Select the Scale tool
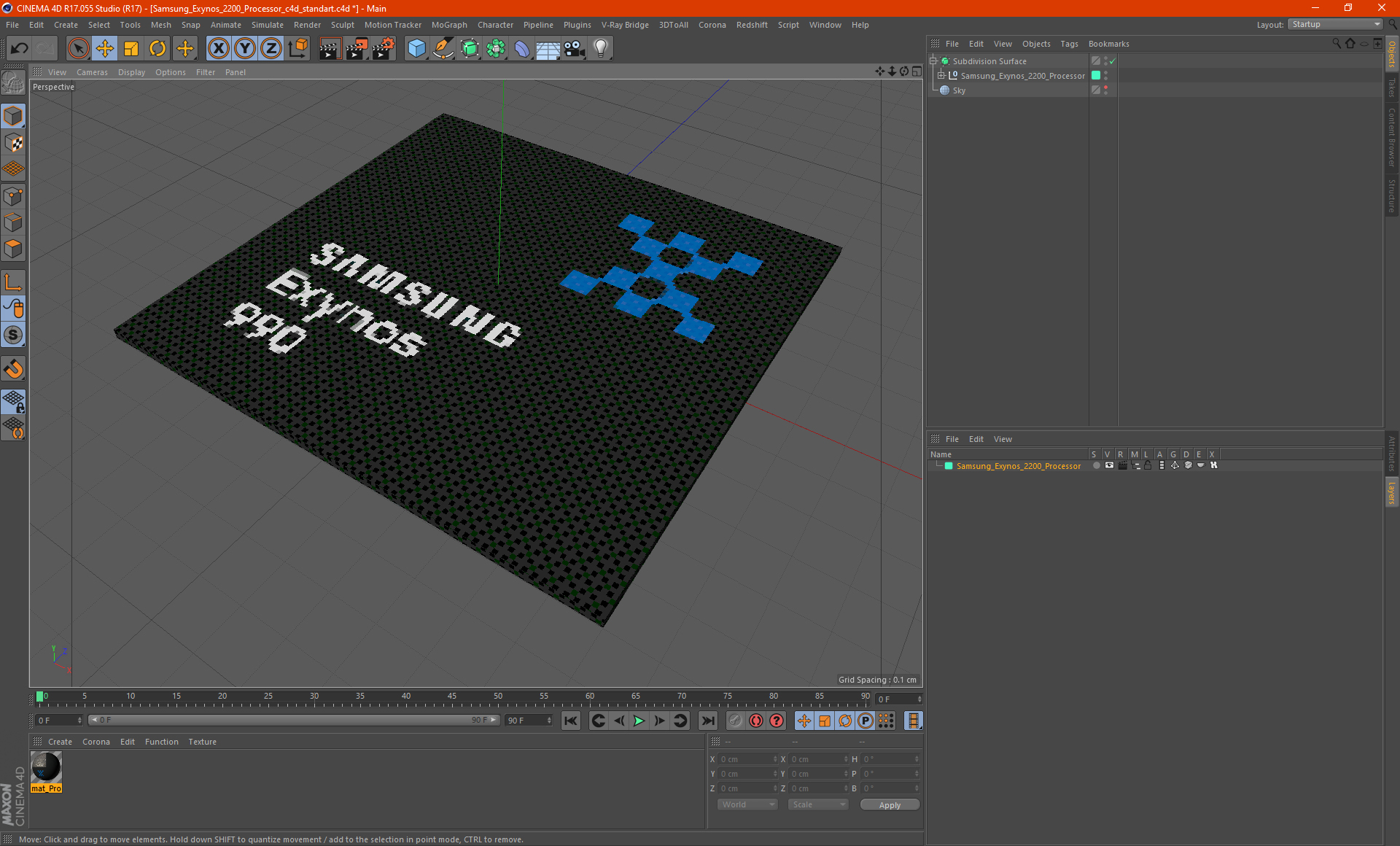1400x846 pixels. pyautogui.click(x=131, y=49)
